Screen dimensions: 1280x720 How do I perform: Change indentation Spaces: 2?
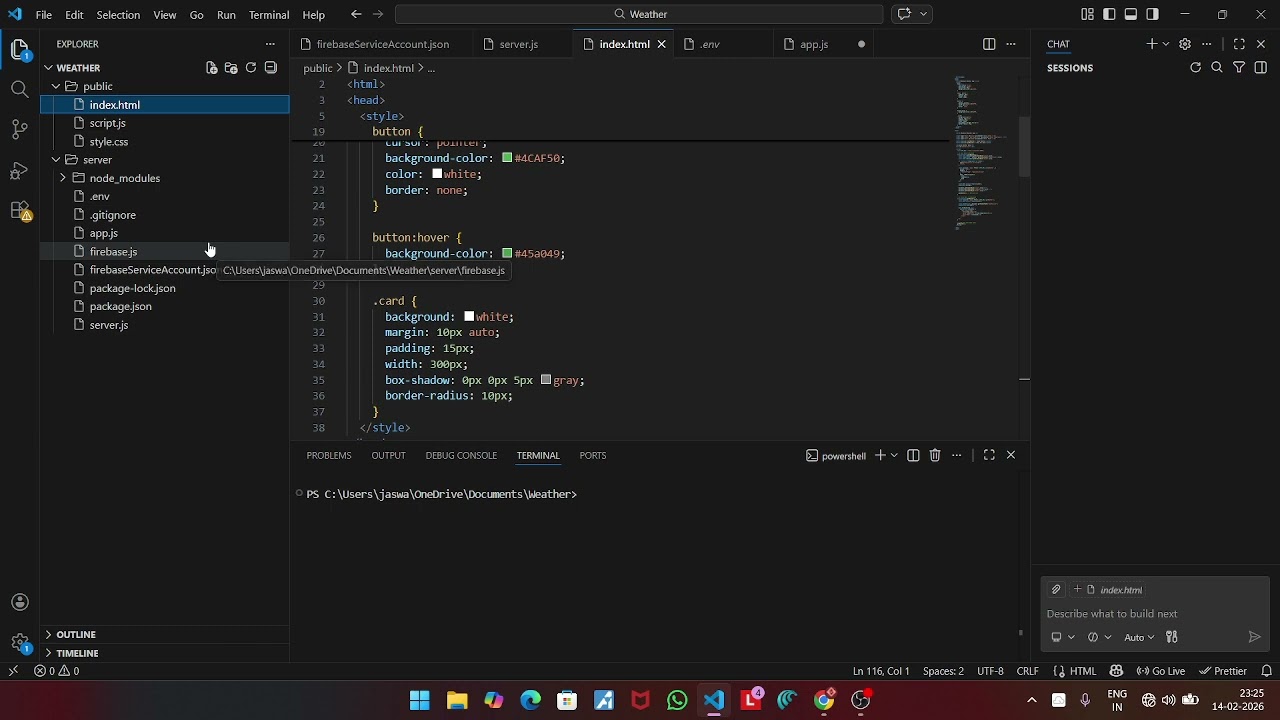click(943, 671)
